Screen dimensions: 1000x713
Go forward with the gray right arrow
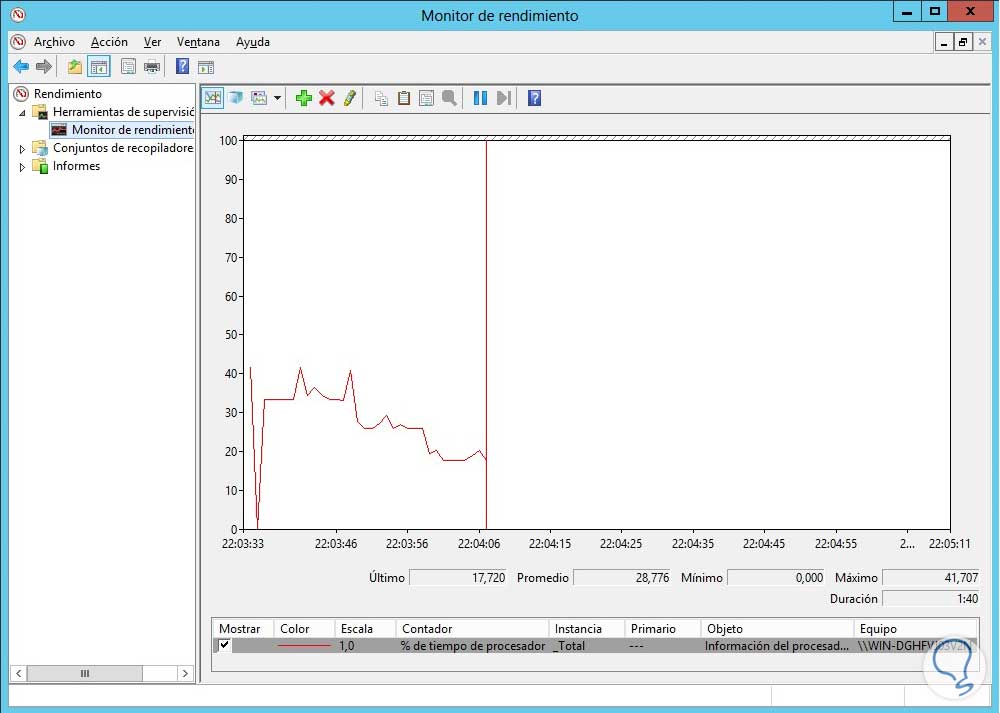click(44, 66)
